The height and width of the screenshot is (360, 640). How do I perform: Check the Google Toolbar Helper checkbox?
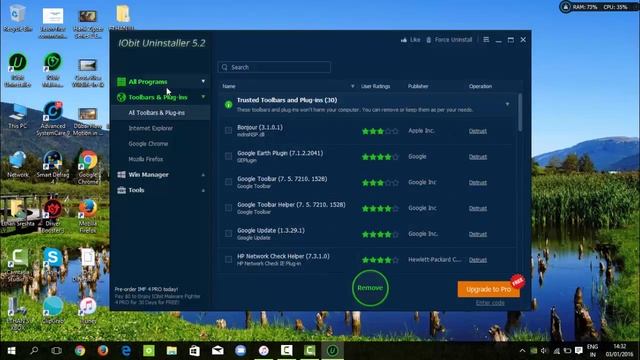[229, 208]
